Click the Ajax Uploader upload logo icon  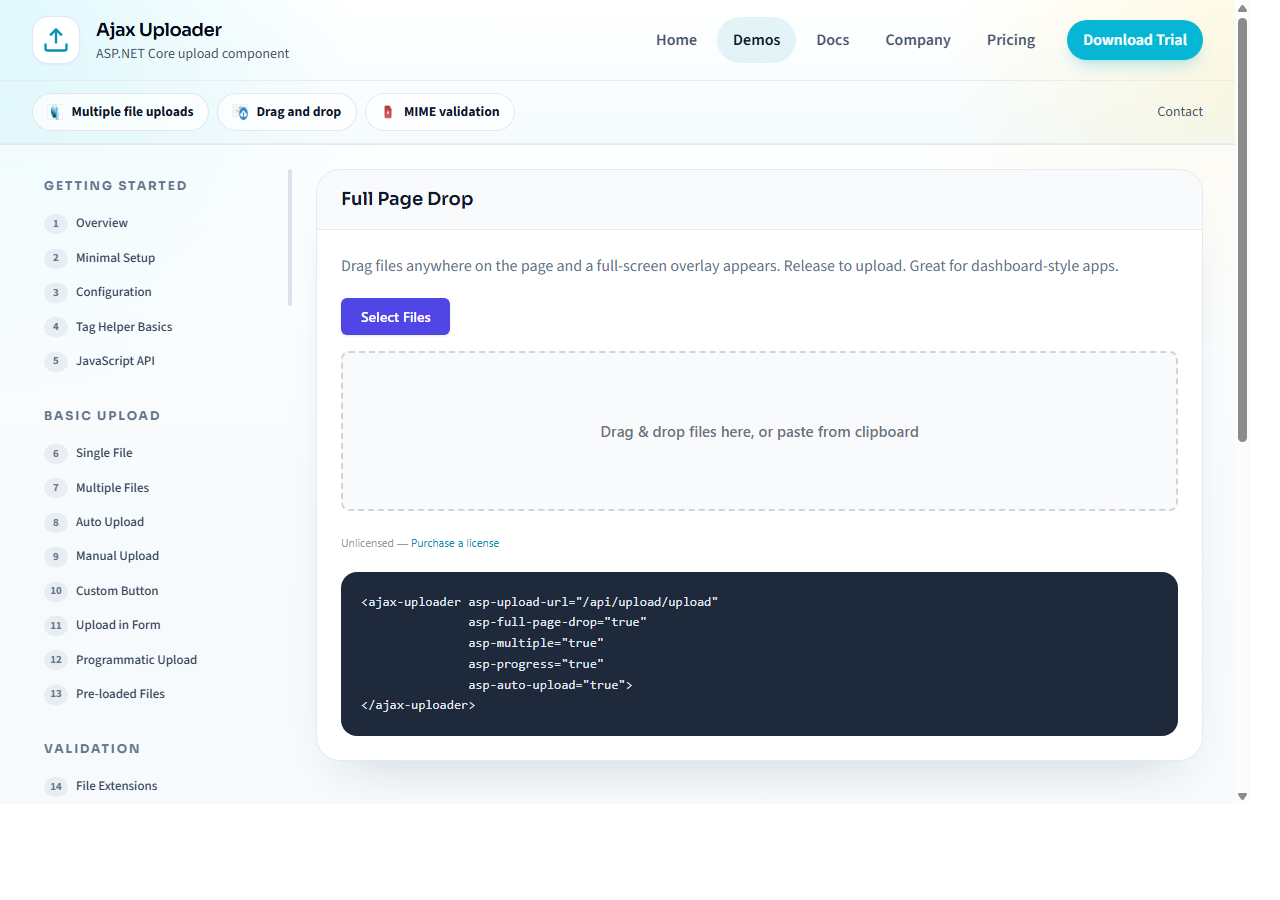click(x=56, y=40)
